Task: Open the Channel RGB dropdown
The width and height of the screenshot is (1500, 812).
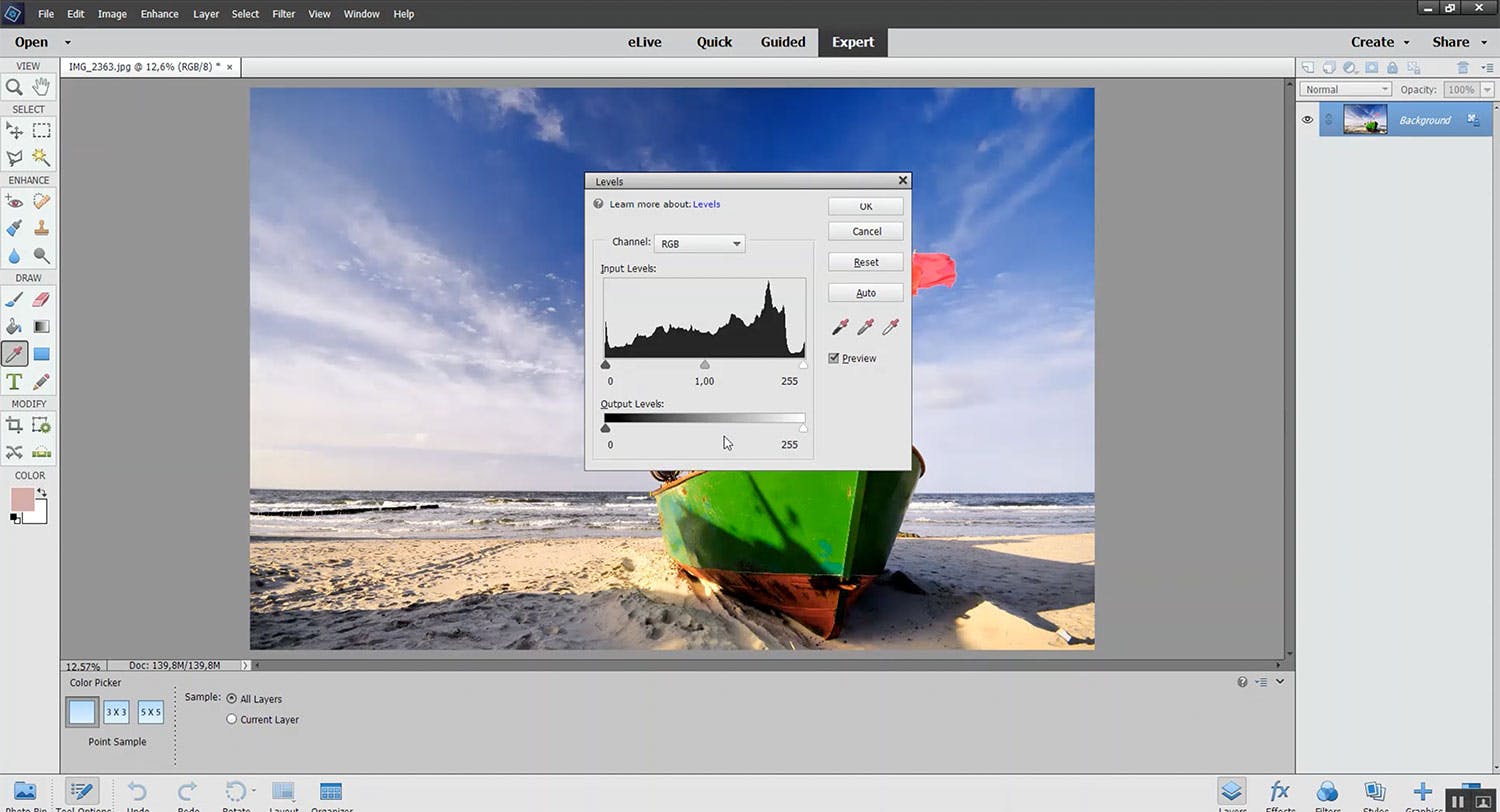Action: point(699,243)
